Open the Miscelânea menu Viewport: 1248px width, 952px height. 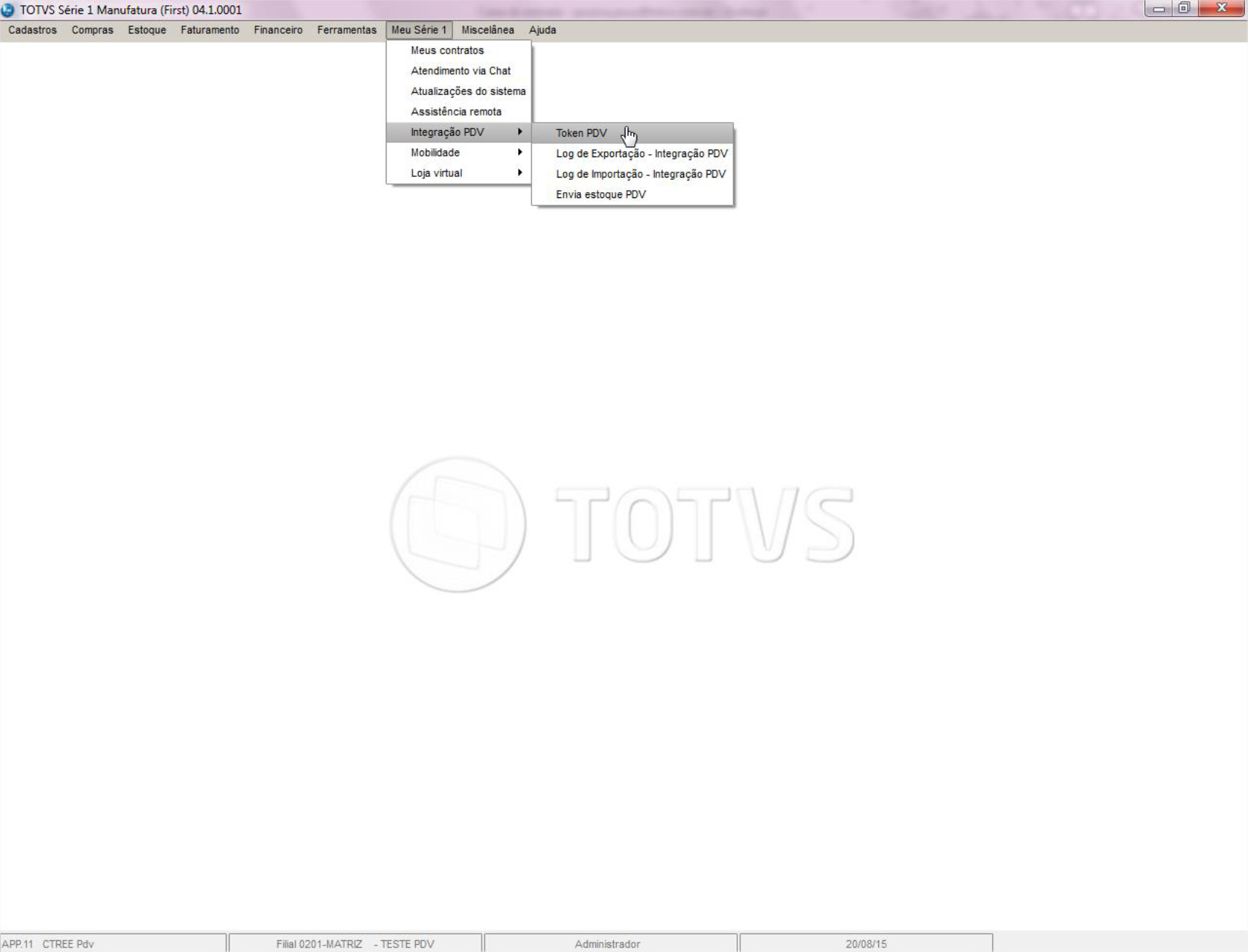tap(487, 30)
